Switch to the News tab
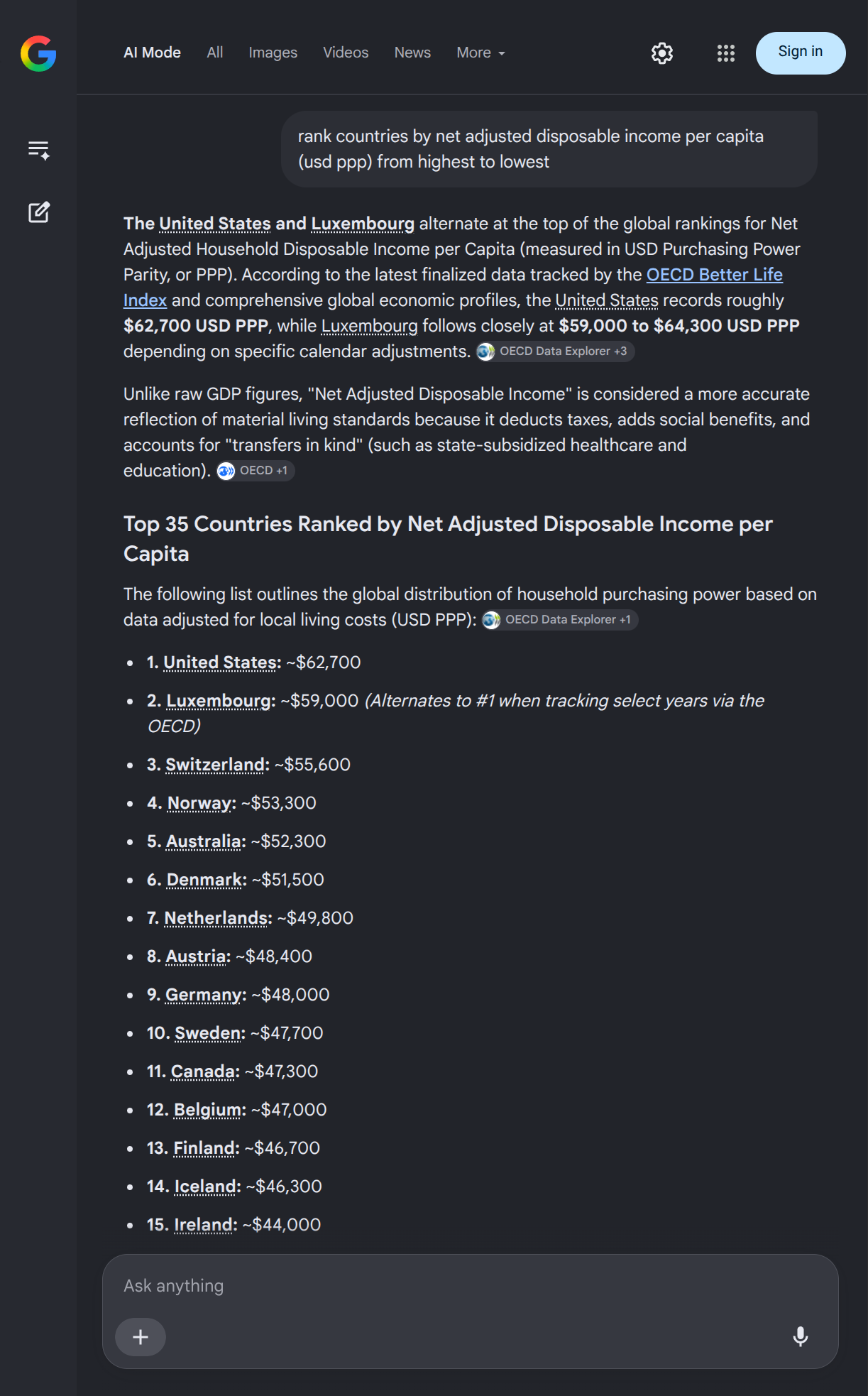 click(412, 53)
